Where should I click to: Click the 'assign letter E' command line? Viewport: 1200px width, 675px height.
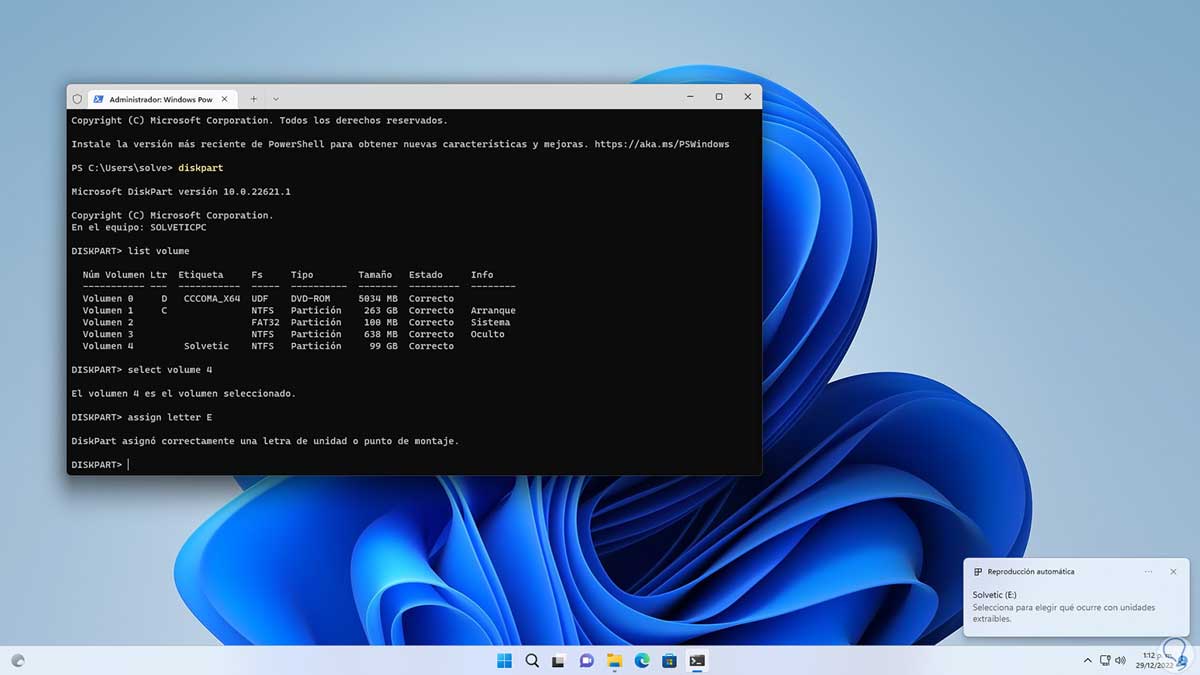[142, 417]
